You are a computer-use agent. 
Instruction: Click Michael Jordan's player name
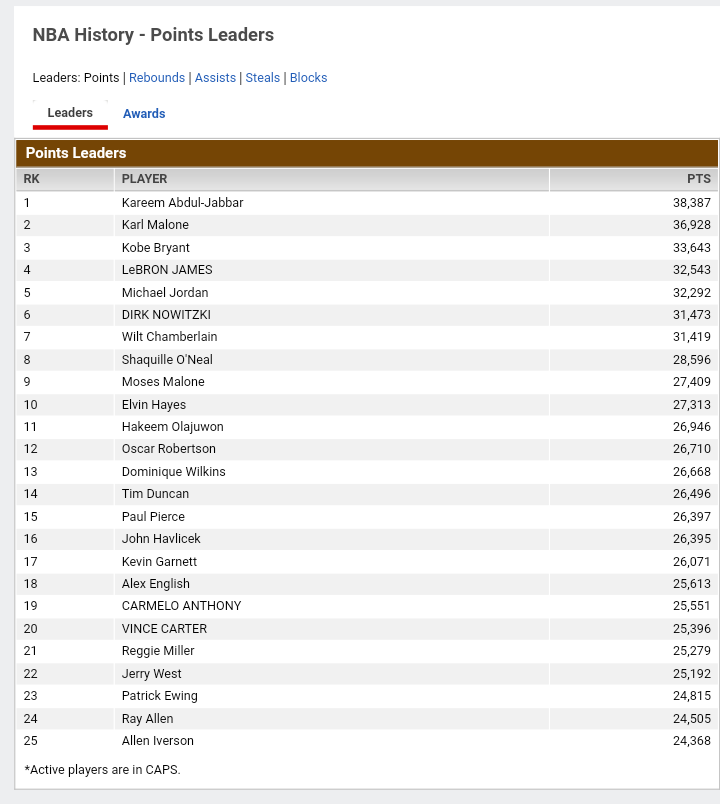tap(165, 293)
